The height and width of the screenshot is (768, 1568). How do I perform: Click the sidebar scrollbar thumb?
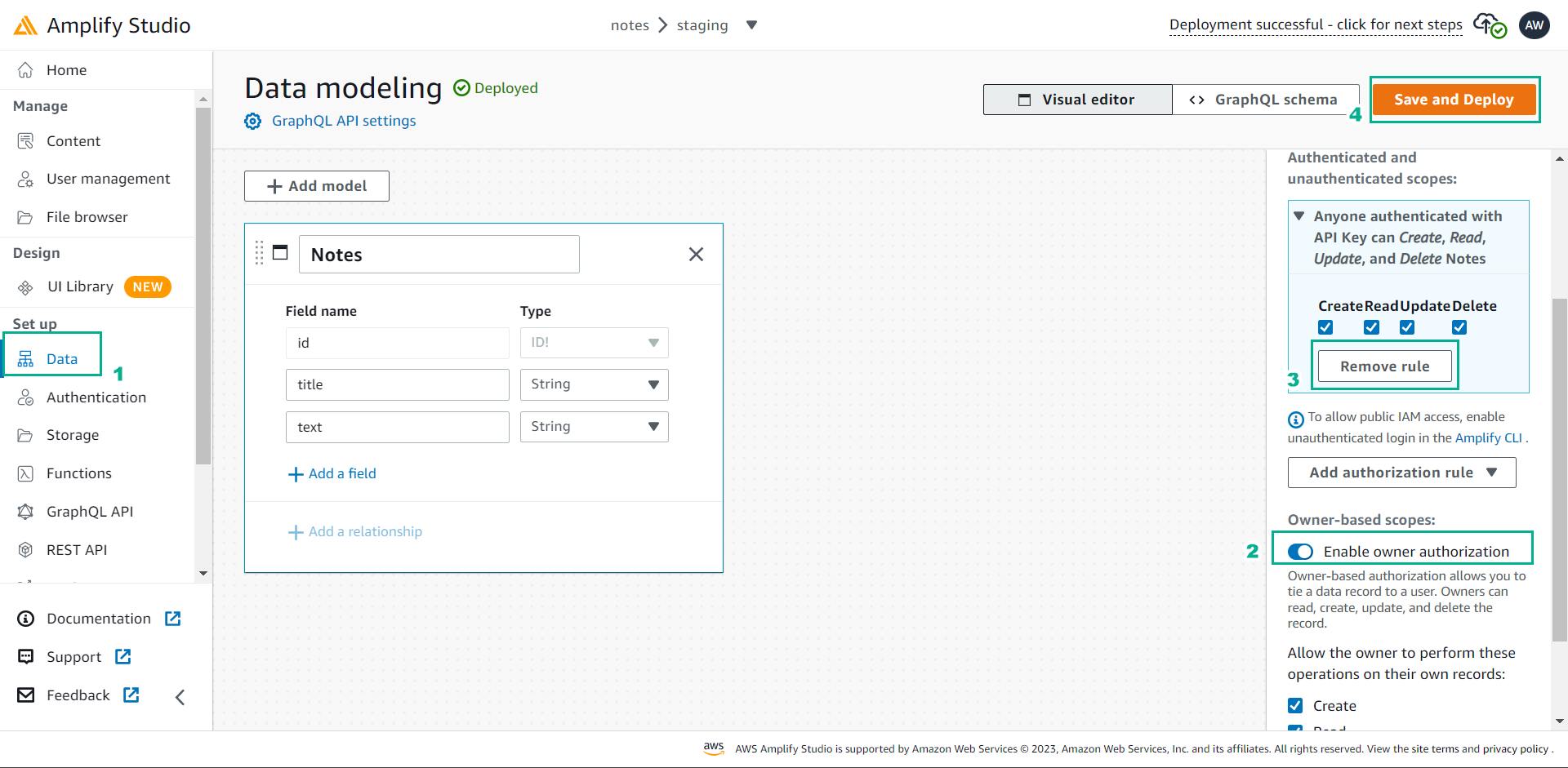(203, 286)
